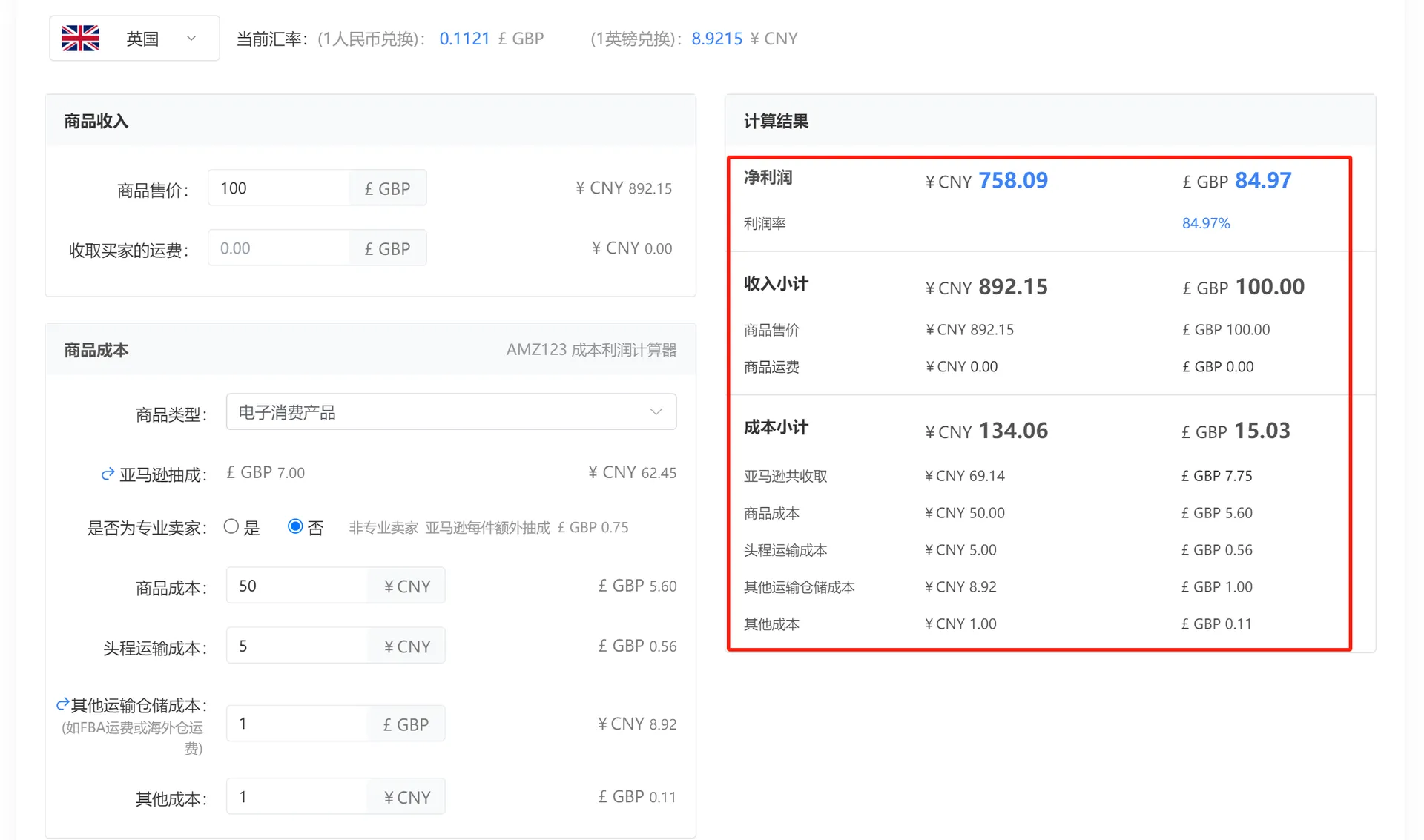The image size is (1424, 840).
Task: Click the £ GBP unit of 商品售价
Action: 387,188
